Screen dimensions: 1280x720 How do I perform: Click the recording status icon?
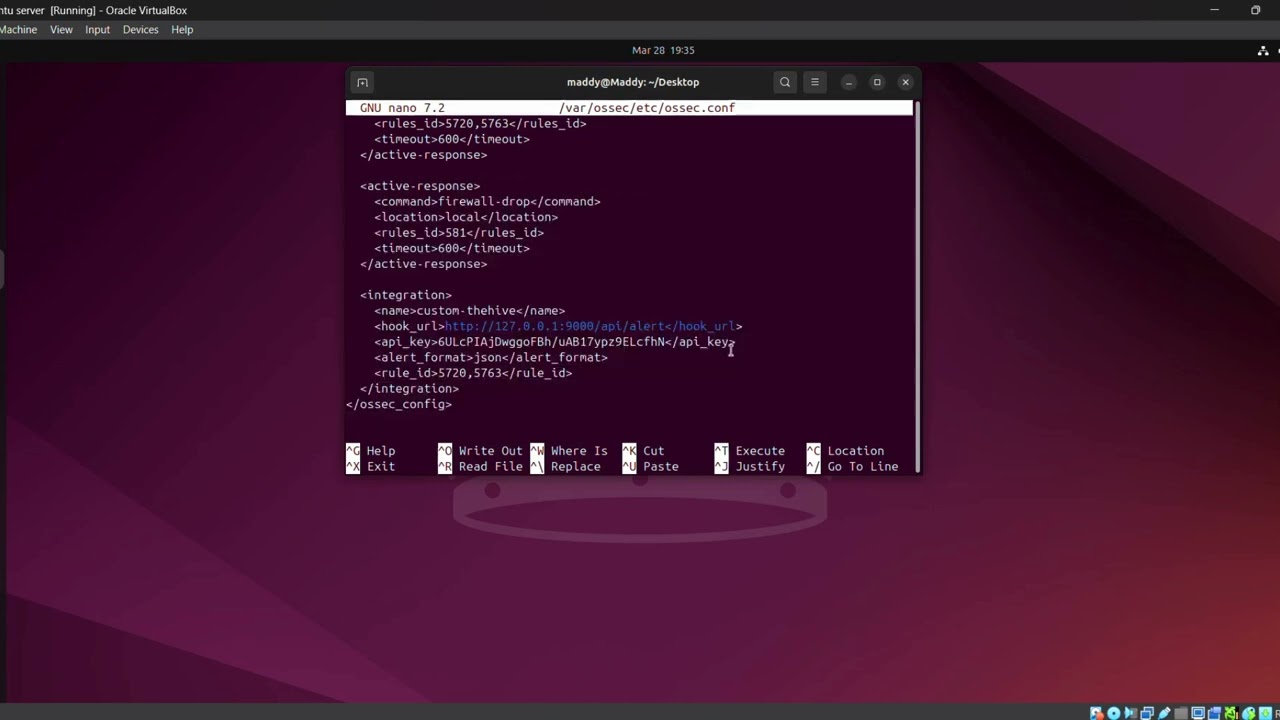pyautogui.click(x=1215, y=713)
